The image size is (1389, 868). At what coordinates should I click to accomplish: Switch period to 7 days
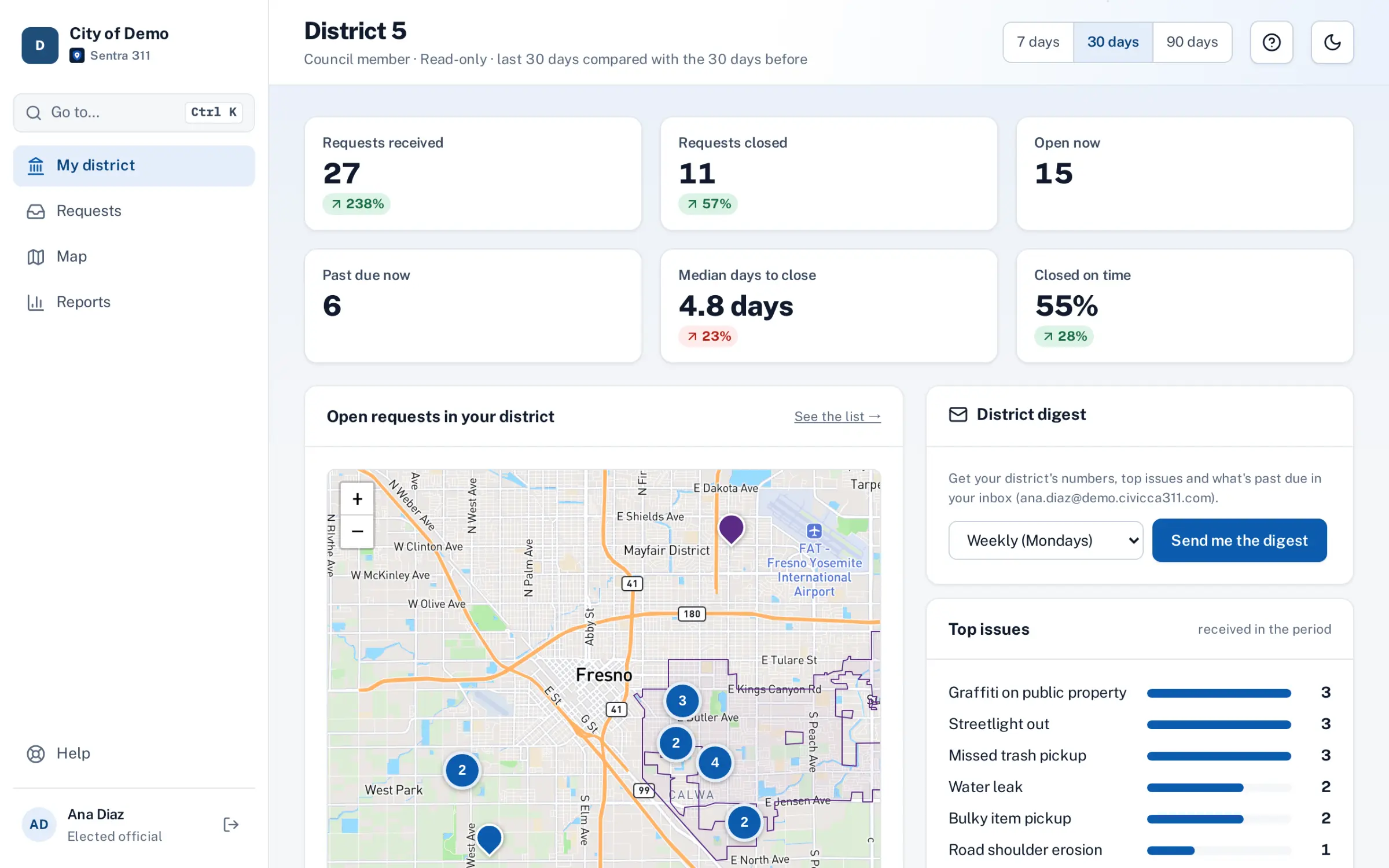(x=1038, y=42)
